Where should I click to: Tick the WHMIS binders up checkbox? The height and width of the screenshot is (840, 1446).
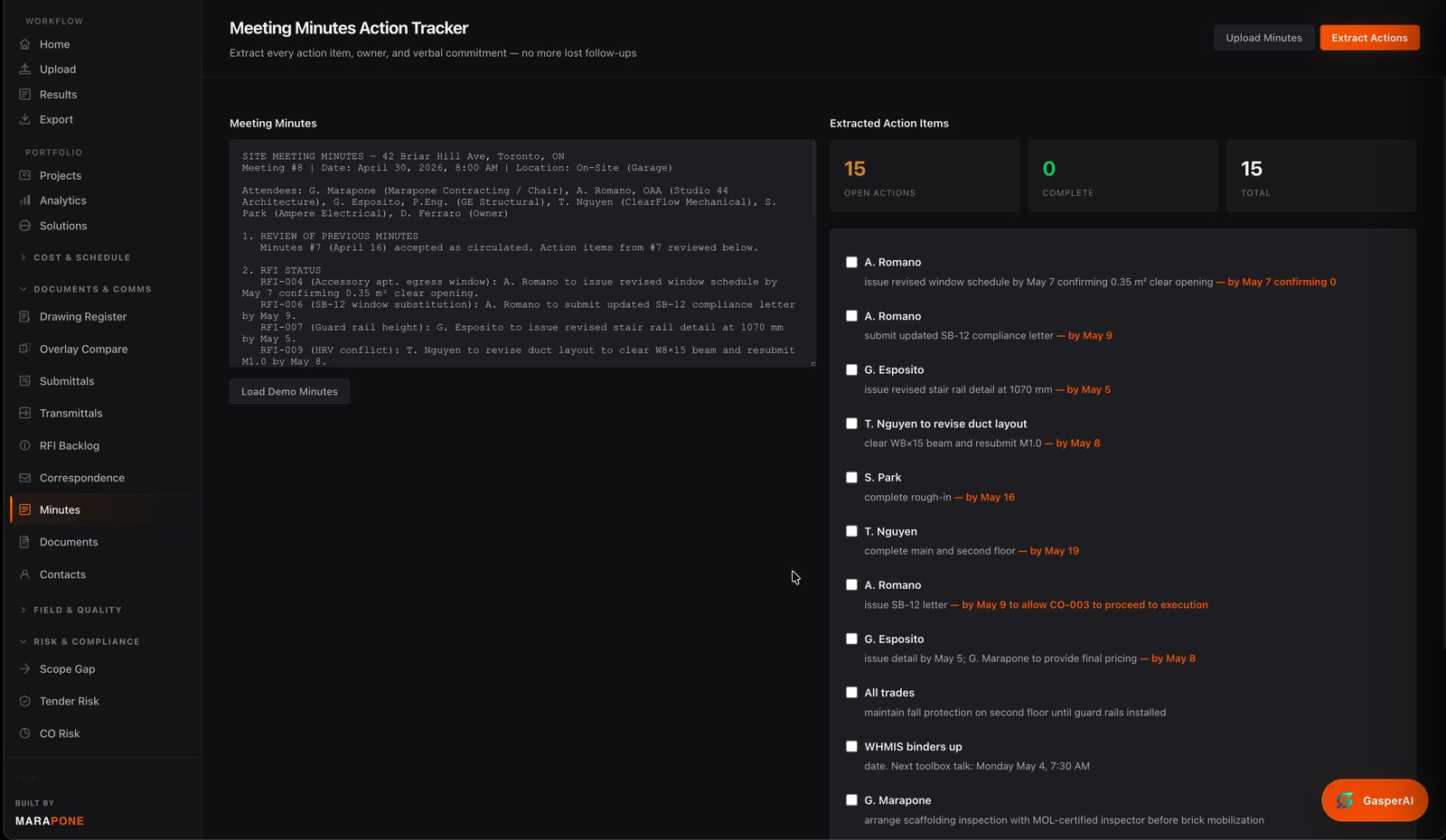[851, 746]
